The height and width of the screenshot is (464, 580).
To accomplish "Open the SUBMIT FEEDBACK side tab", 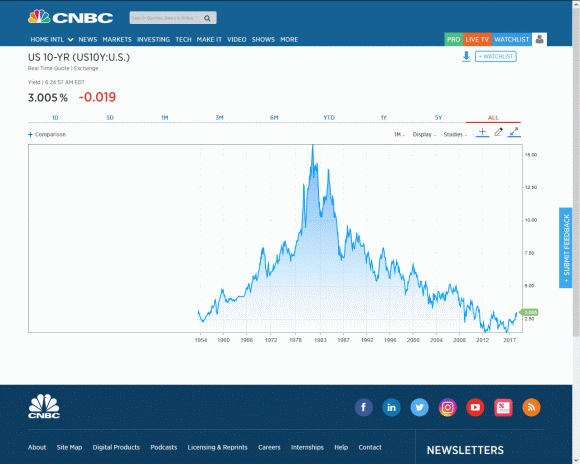I will [566, 248].
